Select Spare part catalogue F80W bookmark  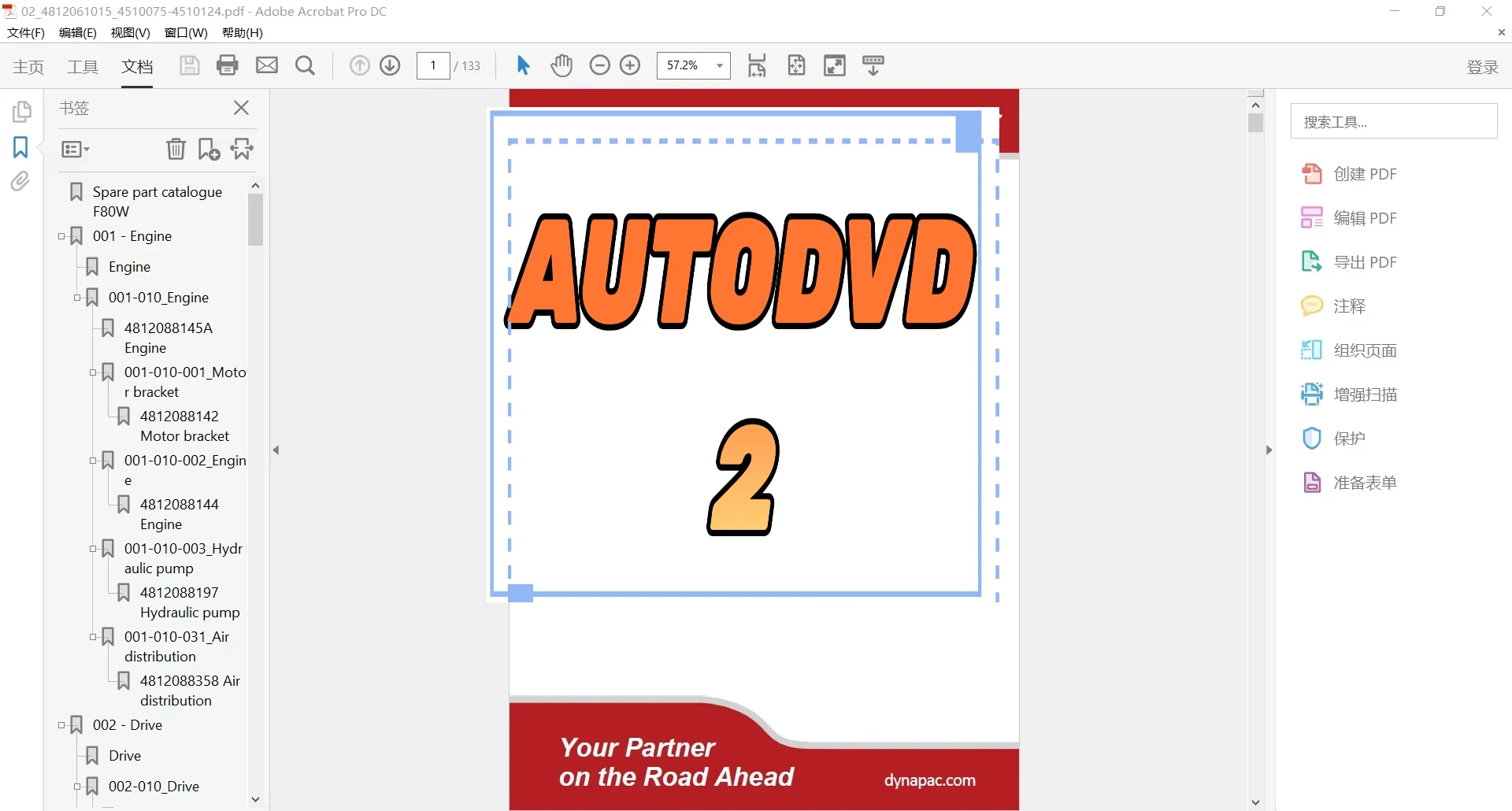157,202
